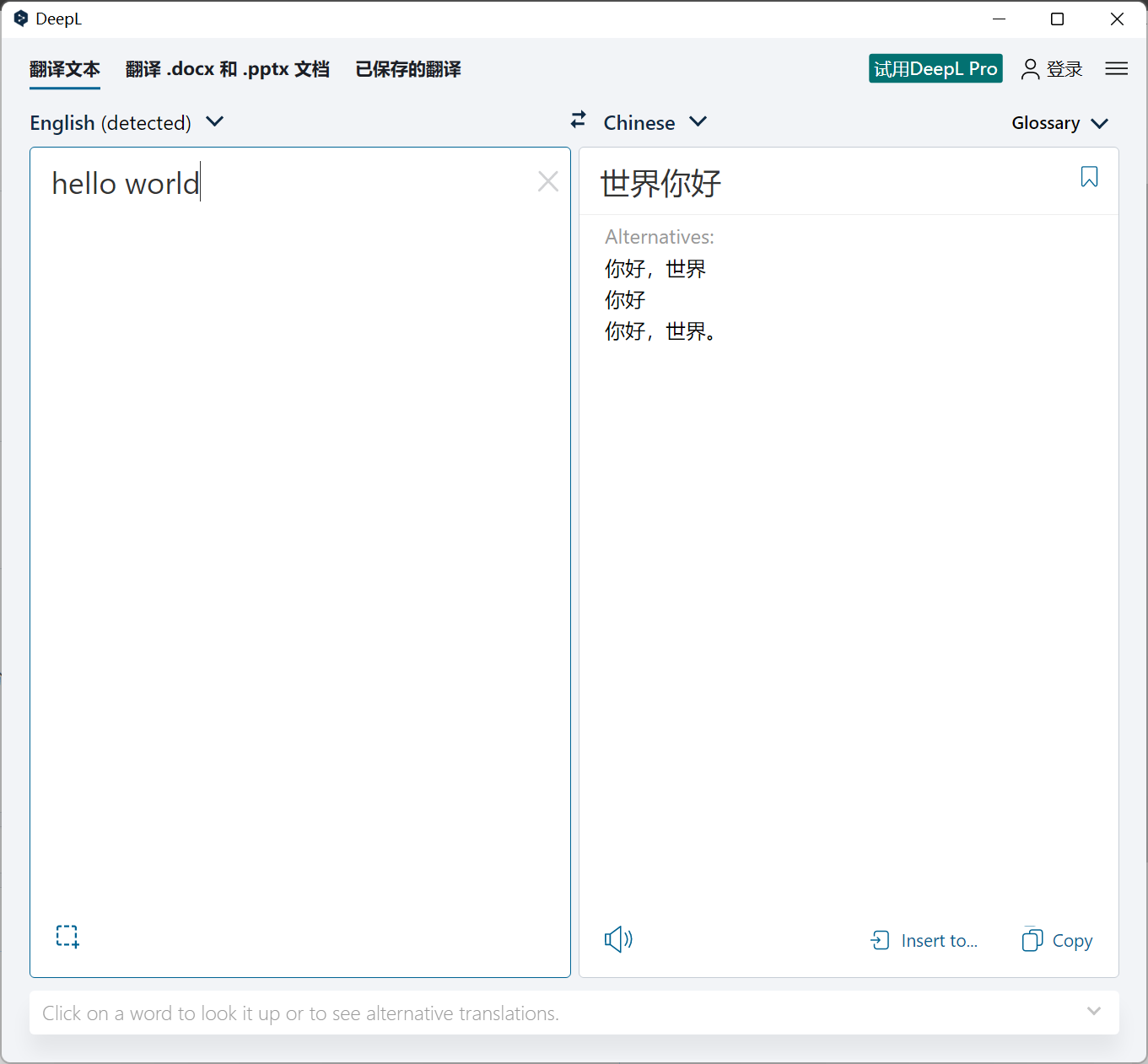
Task: Open the Chinese target language dropdown
Action: click(x=655, y=123)
